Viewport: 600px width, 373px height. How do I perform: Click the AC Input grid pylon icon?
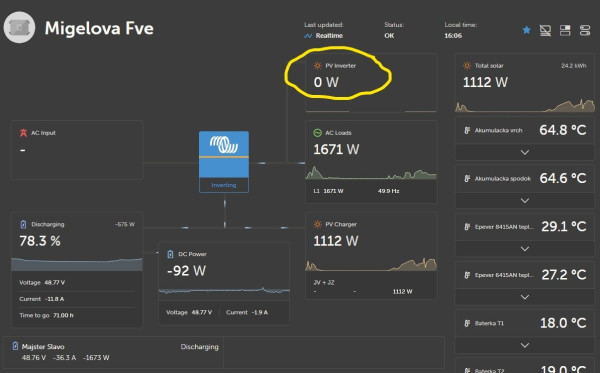(x=23, y=133)
